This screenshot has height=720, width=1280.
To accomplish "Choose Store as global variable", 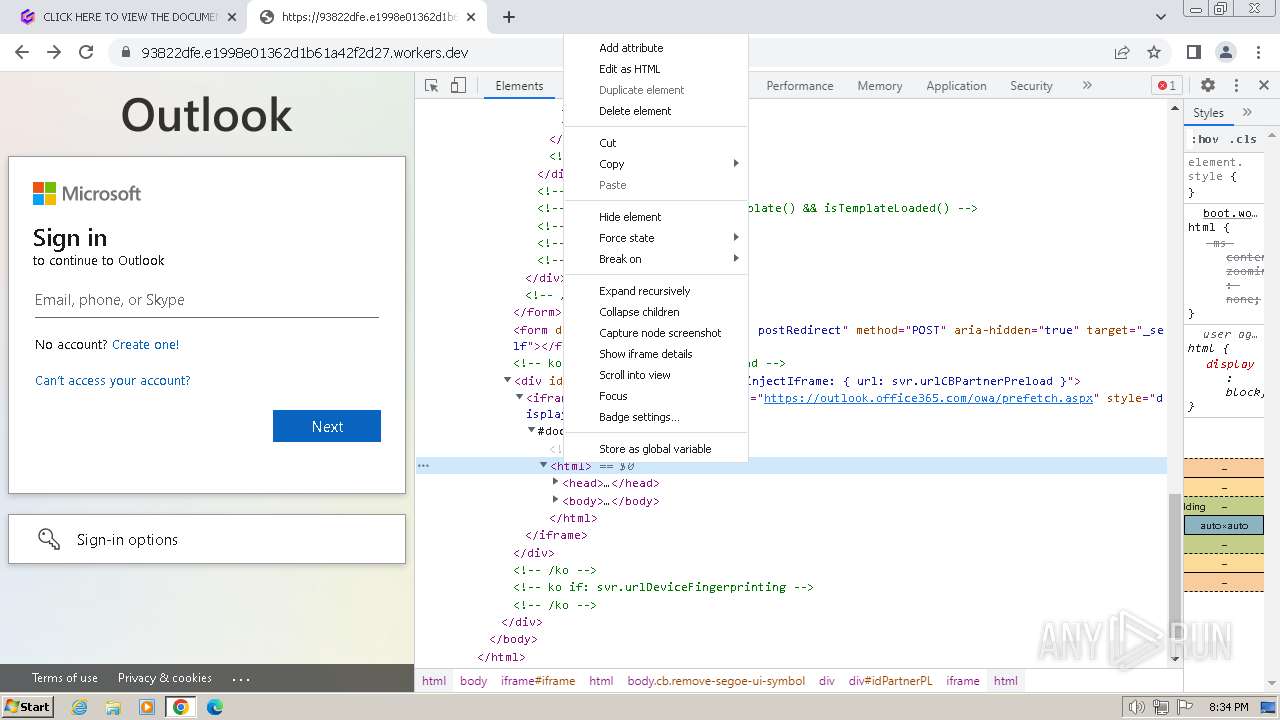I will 656,449.
